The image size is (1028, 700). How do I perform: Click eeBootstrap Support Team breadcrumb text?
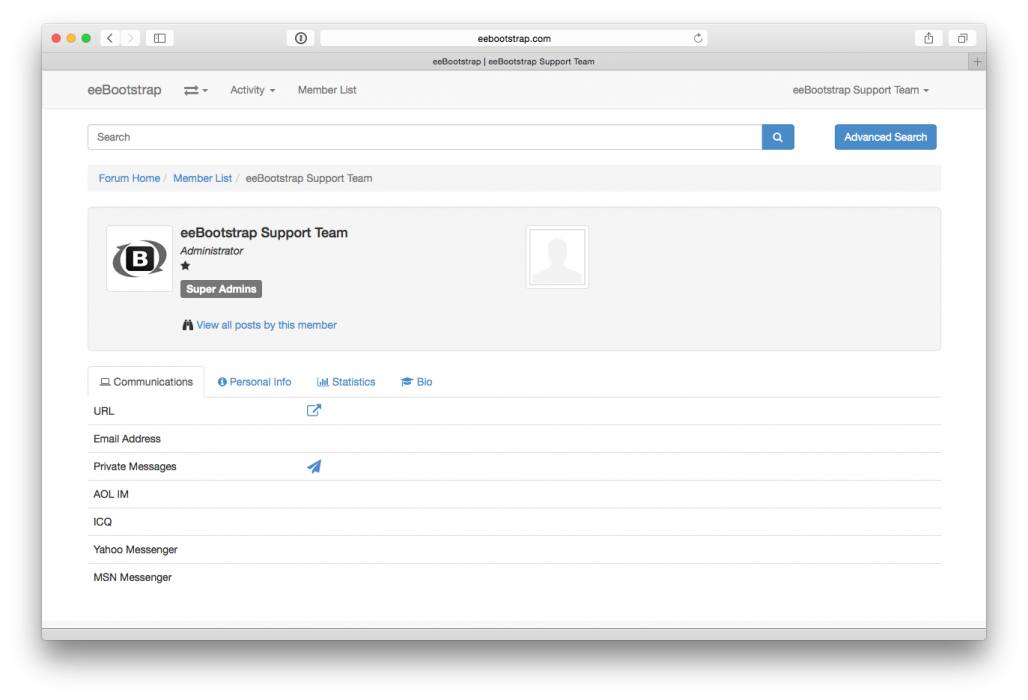click(x=309, y=178)
